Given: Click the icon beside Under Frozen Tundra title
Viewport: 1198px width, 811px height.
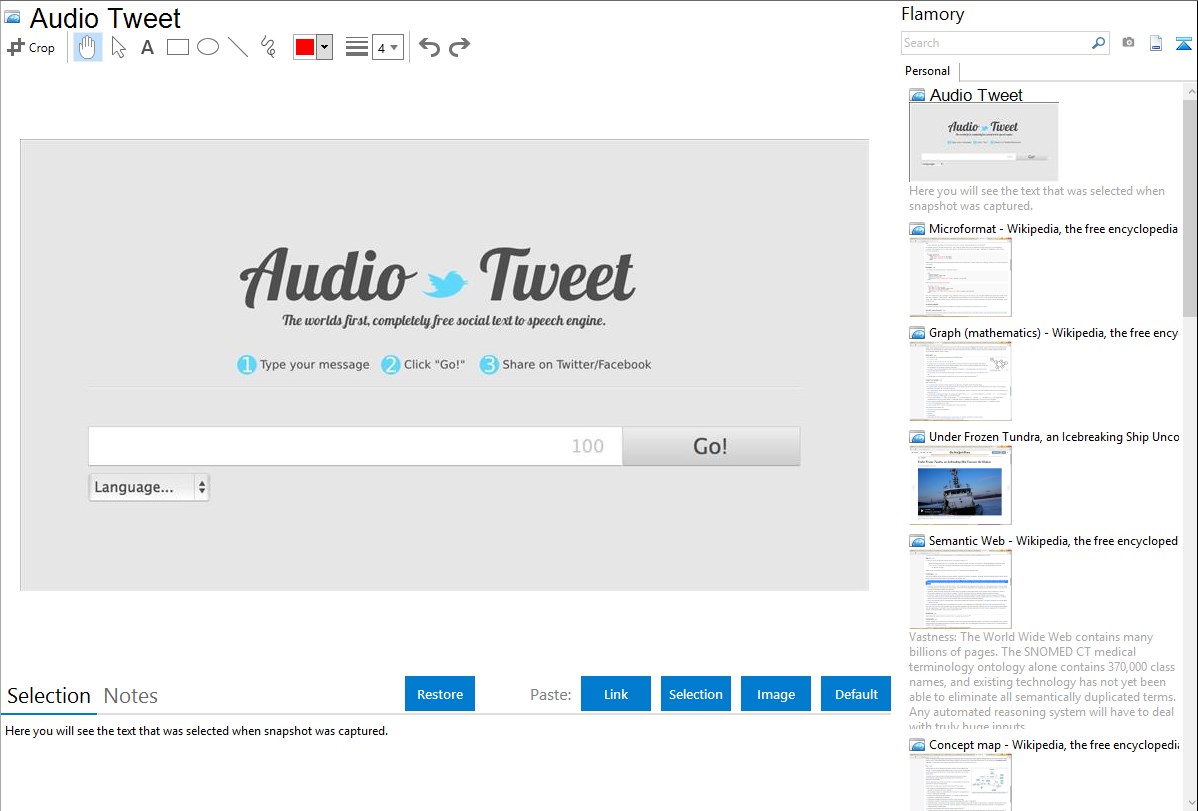Looking at the screenshot, I should [917, 437].
